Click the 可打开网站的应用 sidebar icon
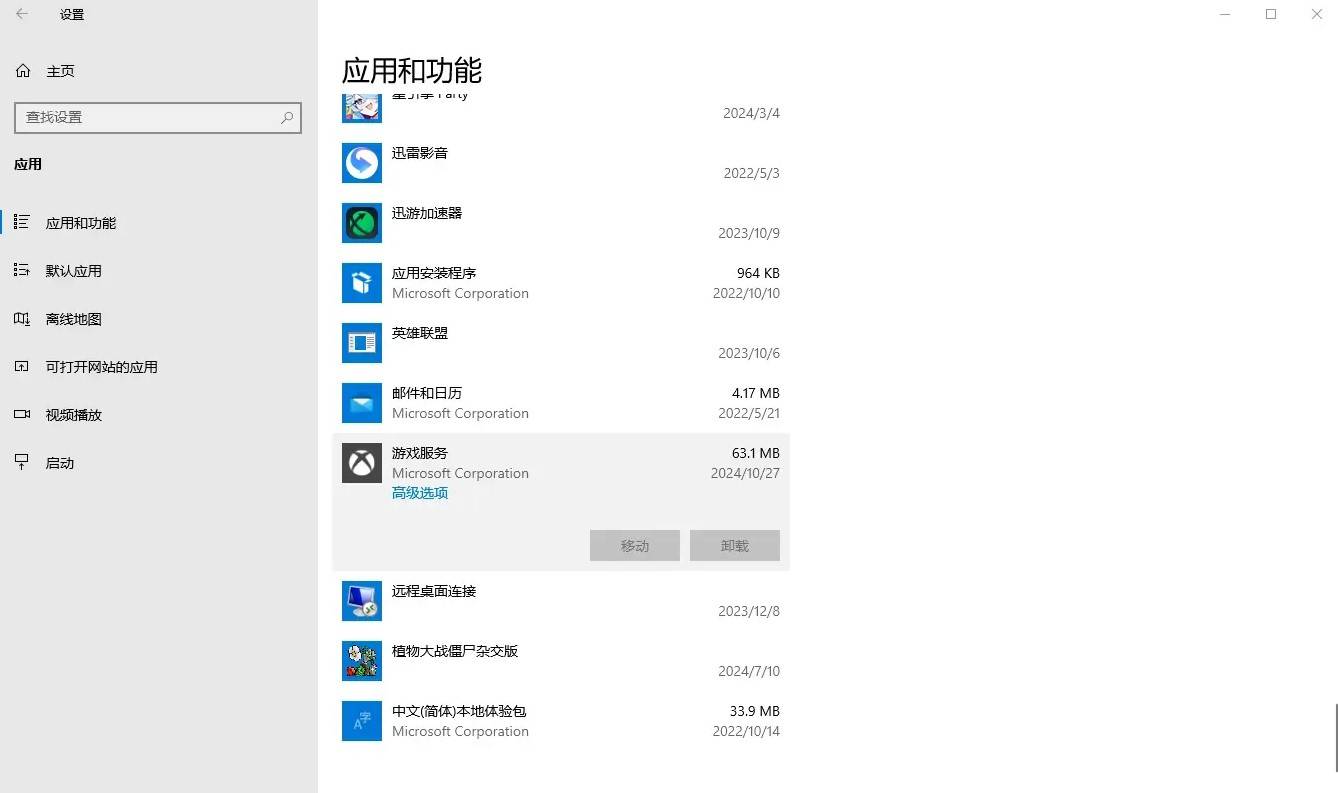This screenshot has width=1338, height=793. tap(22, 366)
